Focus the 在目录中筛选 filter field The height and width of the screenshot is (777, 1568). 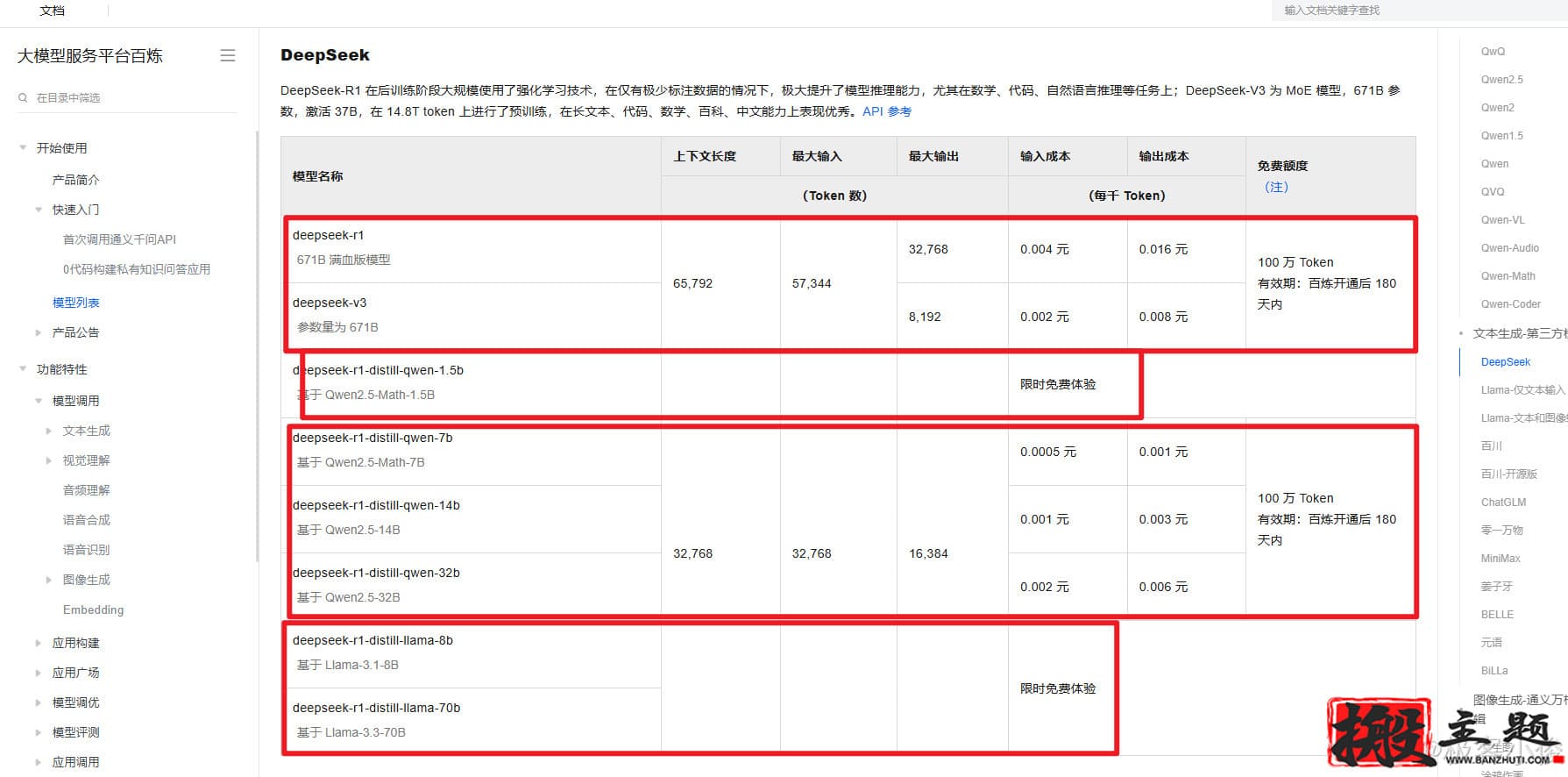pyautogui.click(x=127, y=97)
